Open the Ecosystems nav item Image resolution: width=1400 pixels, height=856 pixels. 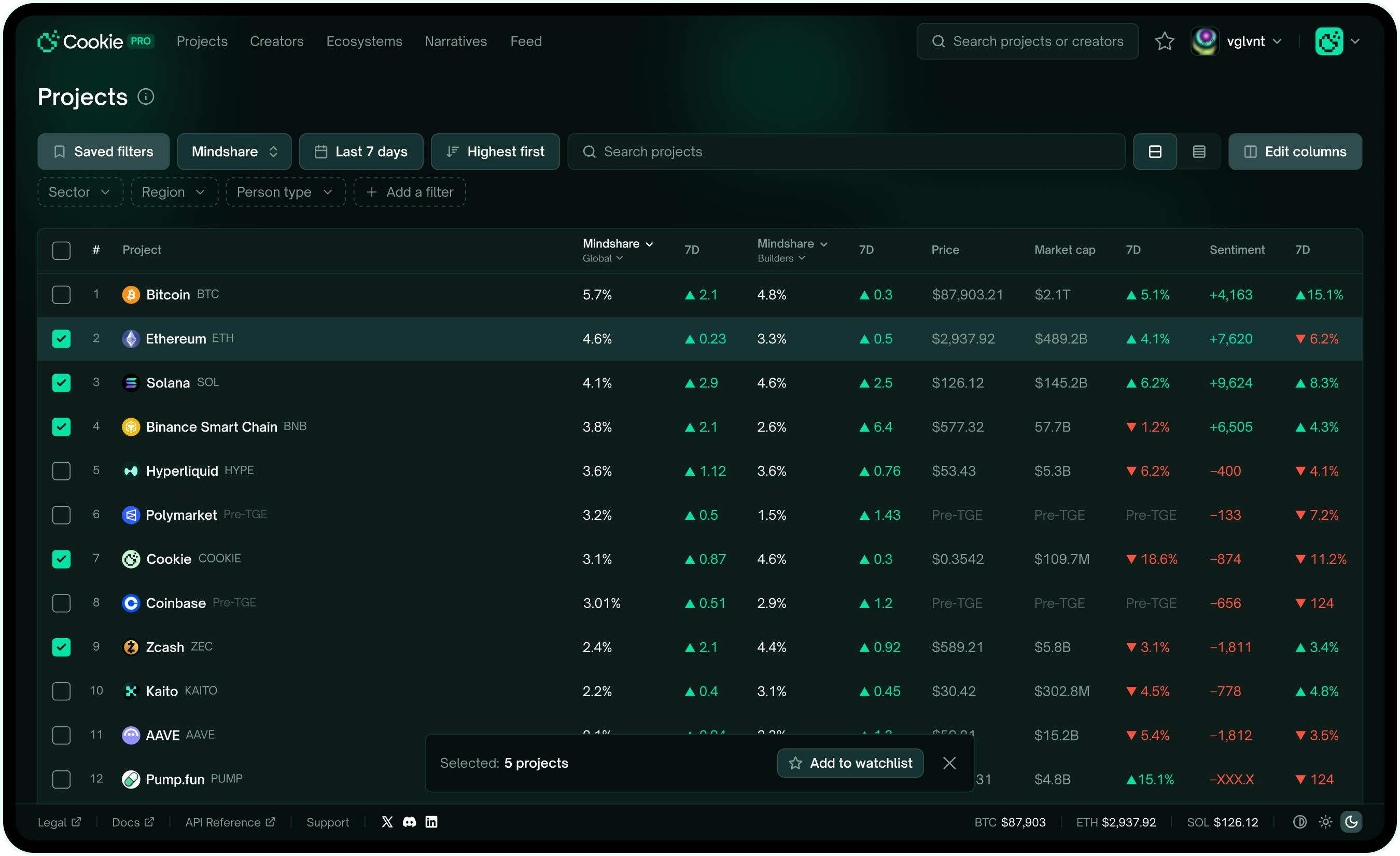click(x=364, y=42)
